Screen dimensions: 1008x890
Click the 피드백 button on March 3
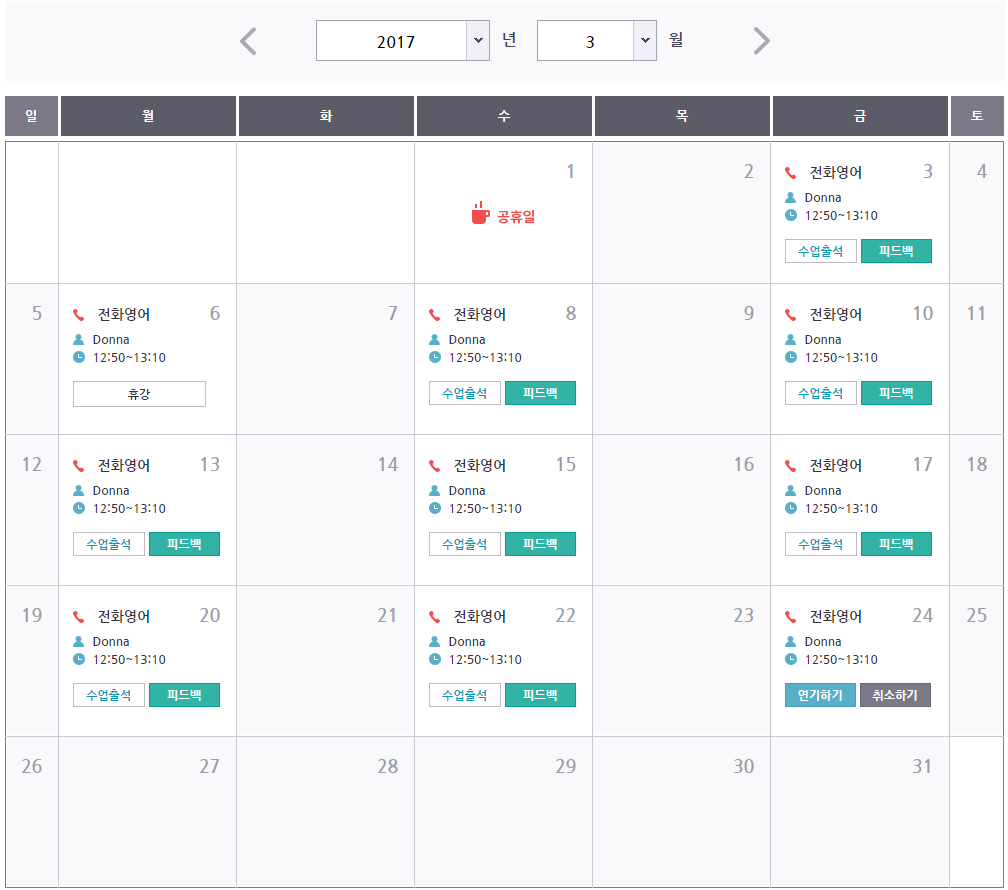896,251
